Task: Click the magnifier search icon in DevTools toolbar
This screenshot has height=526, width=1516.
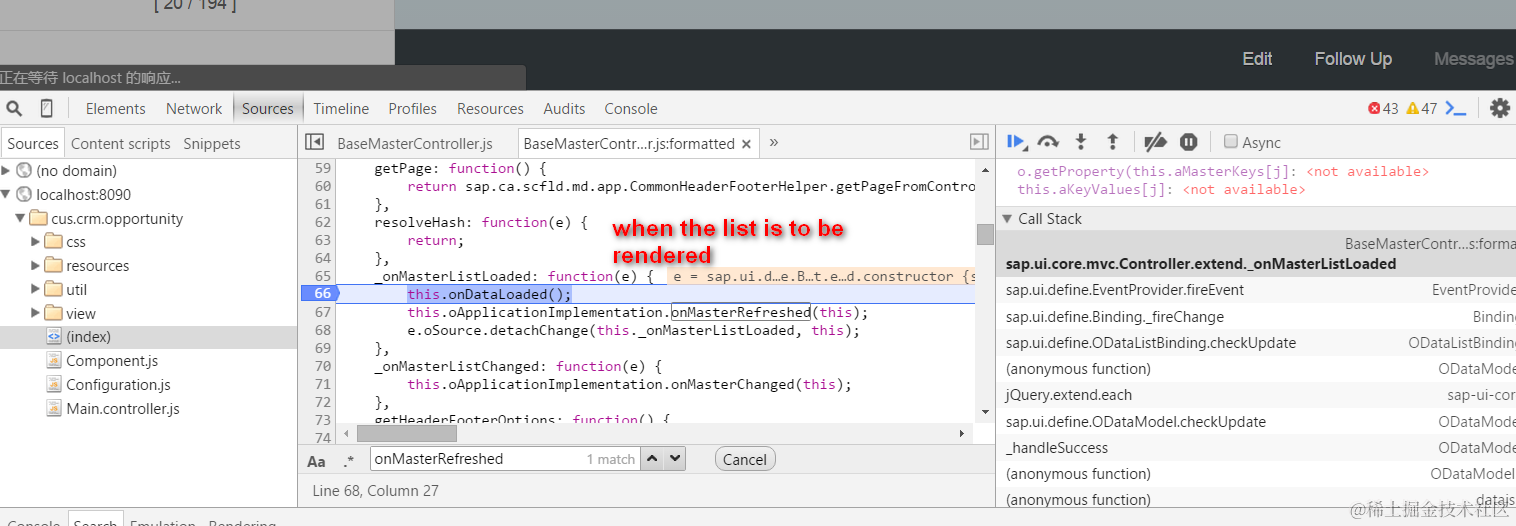Action: coord(14,108)
